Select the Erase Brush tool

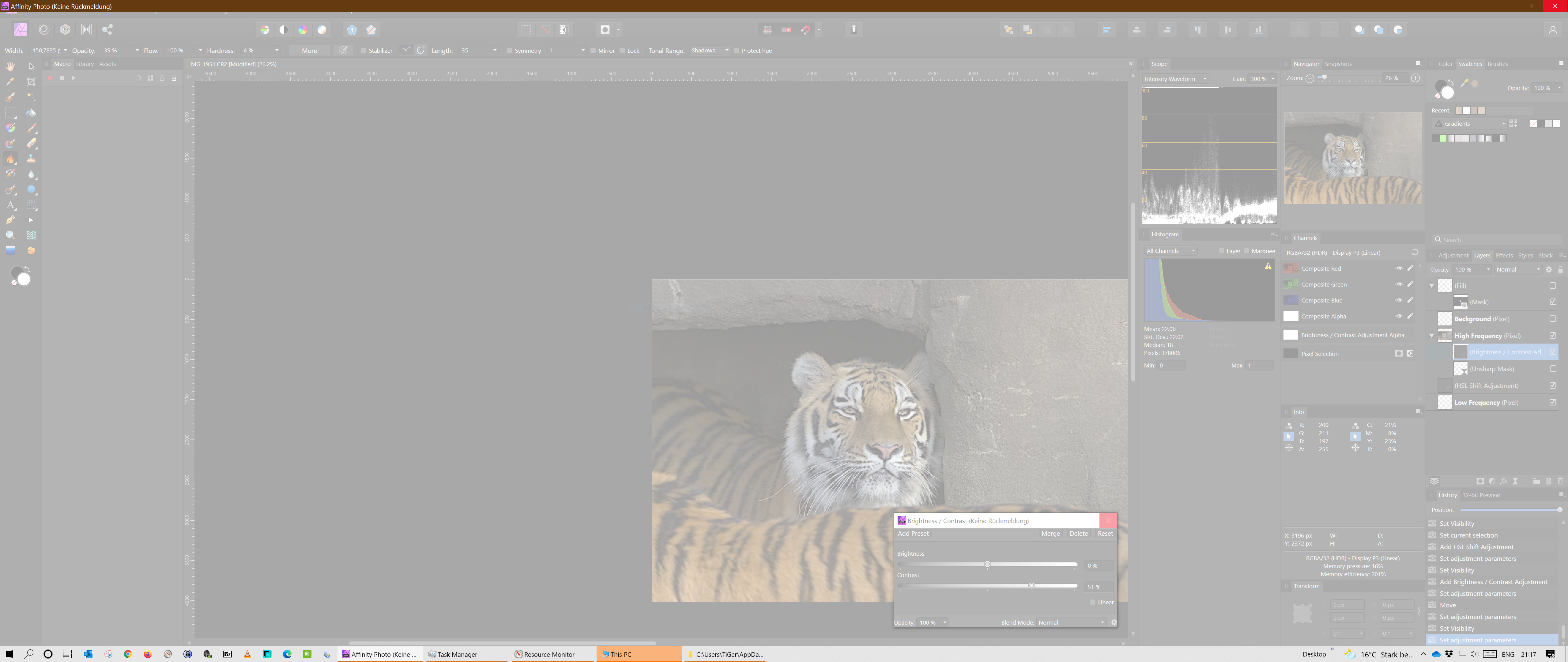tap(31, 143)
